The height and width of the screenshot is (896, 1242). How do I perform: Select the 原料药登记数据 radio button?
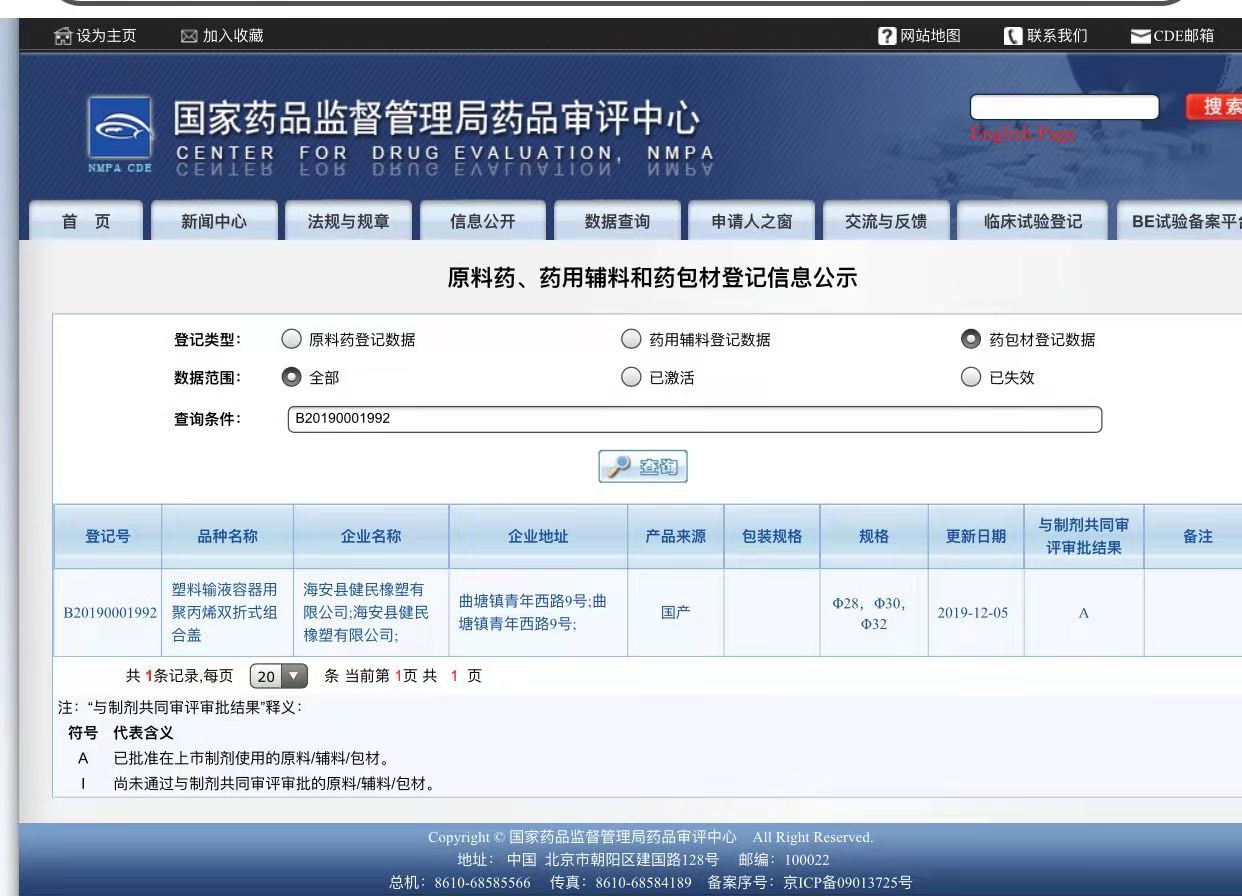(x=291, y=340)
